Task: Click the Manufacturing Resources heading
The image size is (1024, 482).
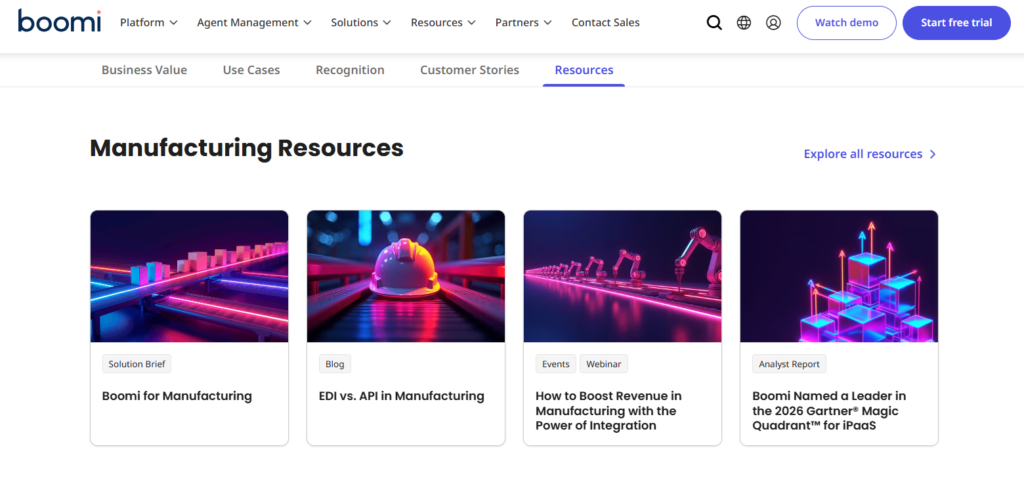Action: pos(247,148)
